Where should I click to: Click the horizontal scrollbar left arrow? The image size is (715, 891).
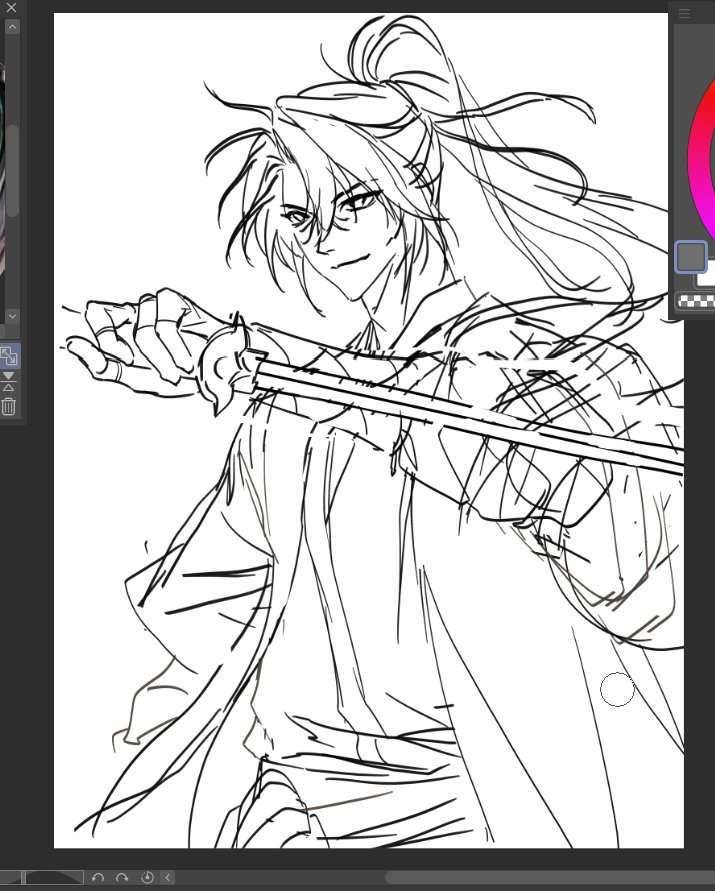click(x=167, y=877)
